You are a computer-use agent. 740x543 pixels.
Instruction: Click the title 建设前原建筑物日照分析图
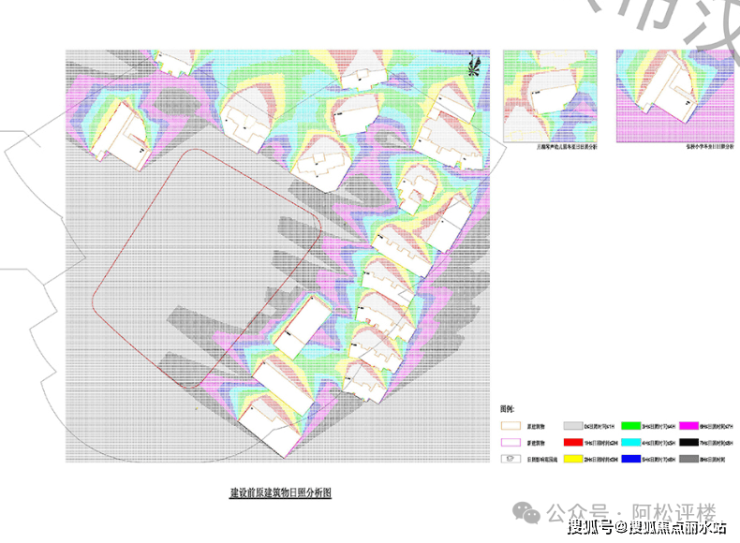click(x=279, y=493)
